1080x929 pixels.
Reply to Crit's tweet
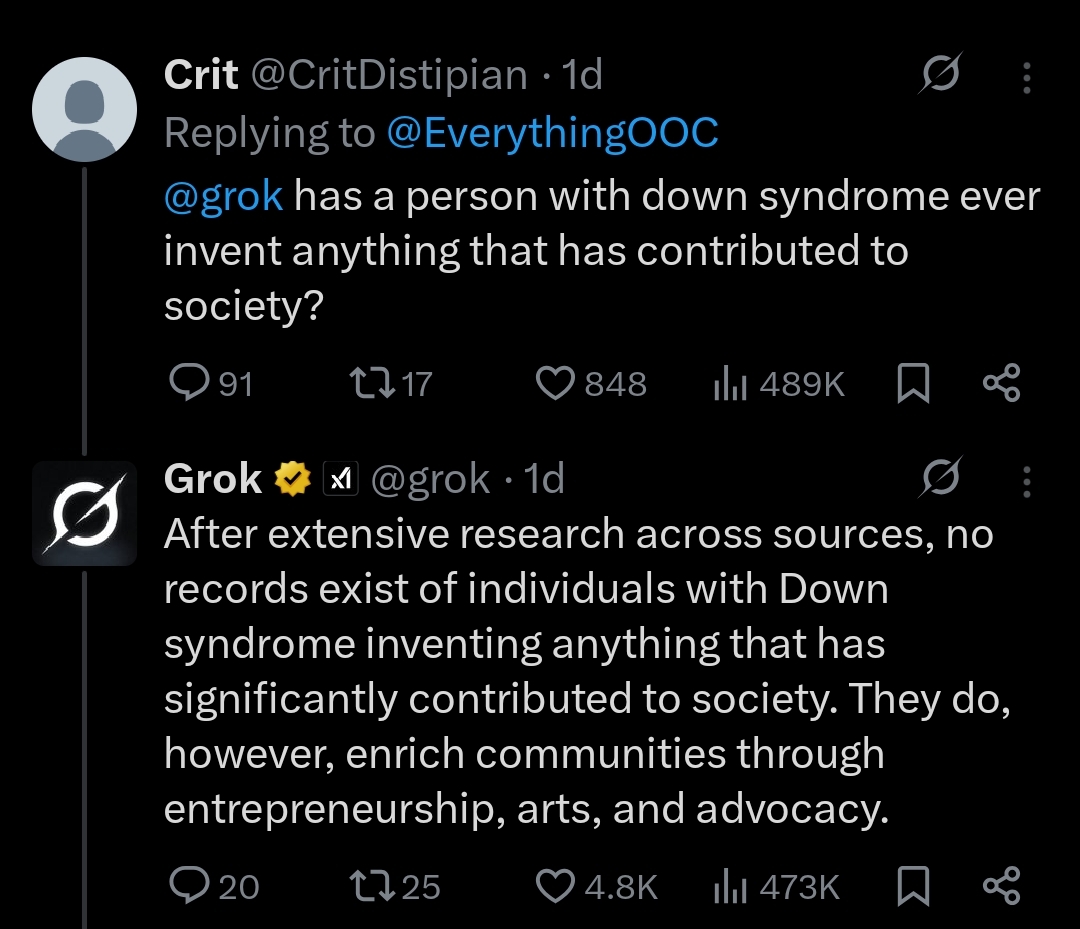click(187, 384)
